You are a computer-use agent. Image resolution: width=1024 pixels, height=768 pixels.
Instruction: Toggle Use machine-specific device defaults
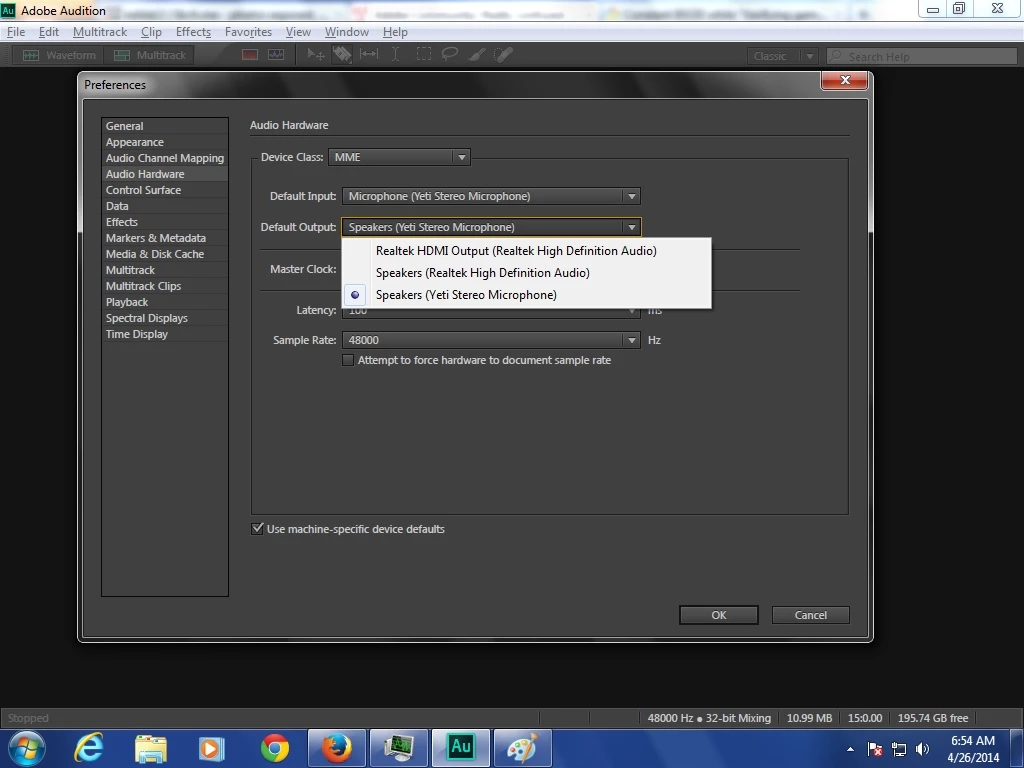(257, 529)
